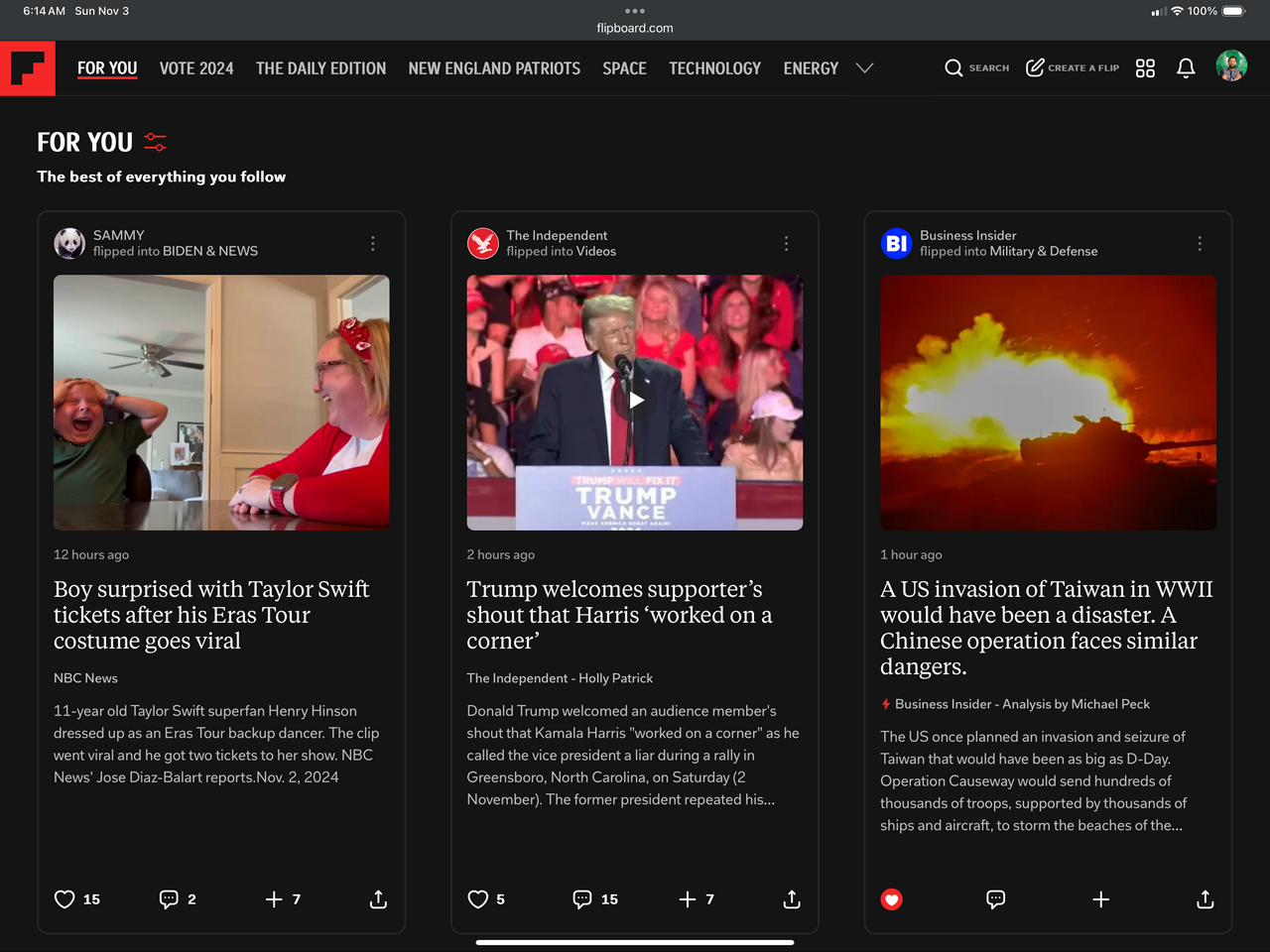The width and height of the screenshot is (1270, 952).
Task: Open the TECHNOLOGY tab
Action: point(714,68)
